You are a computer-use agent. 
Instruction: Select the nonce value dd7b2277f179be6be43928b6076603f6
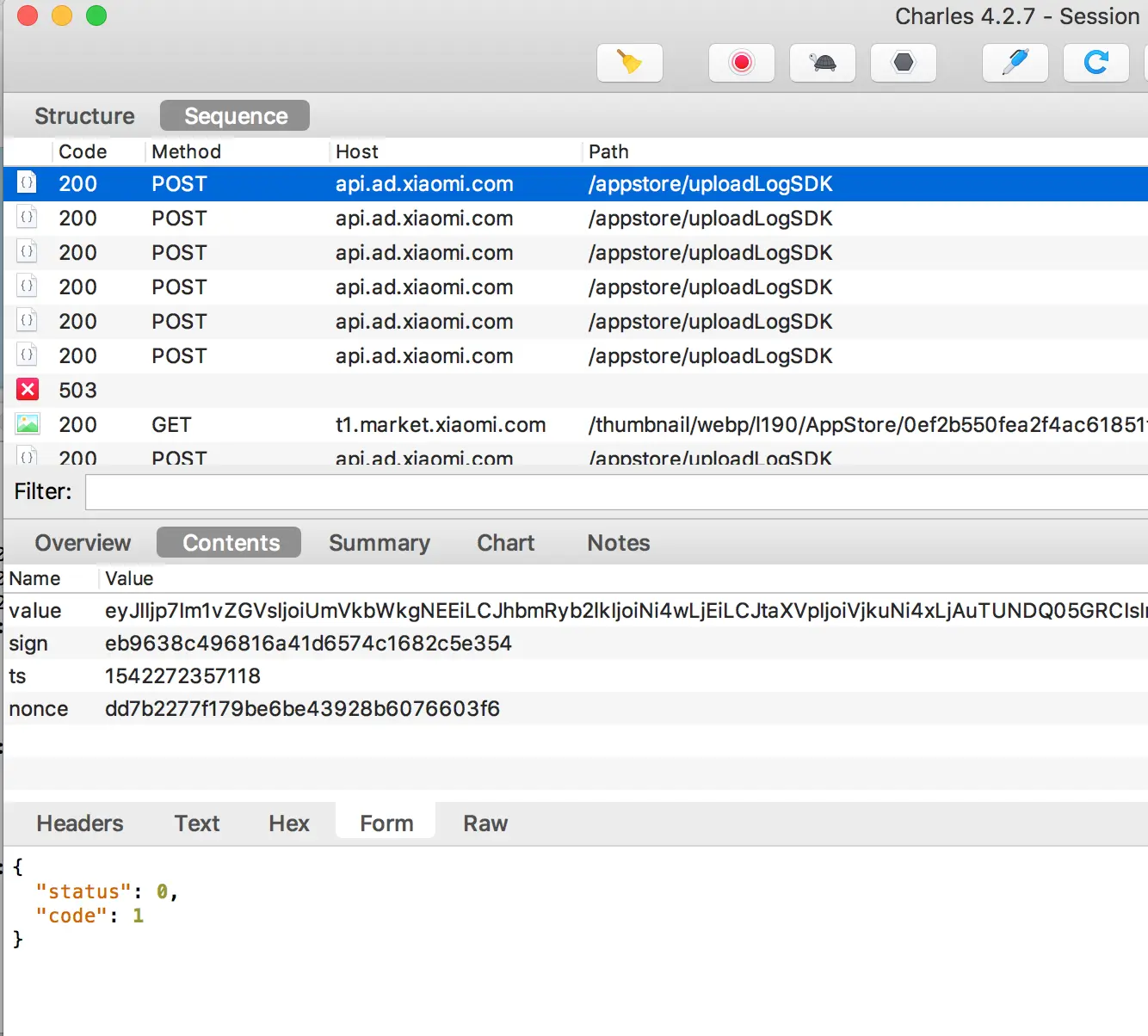click(x=302, y=709)
